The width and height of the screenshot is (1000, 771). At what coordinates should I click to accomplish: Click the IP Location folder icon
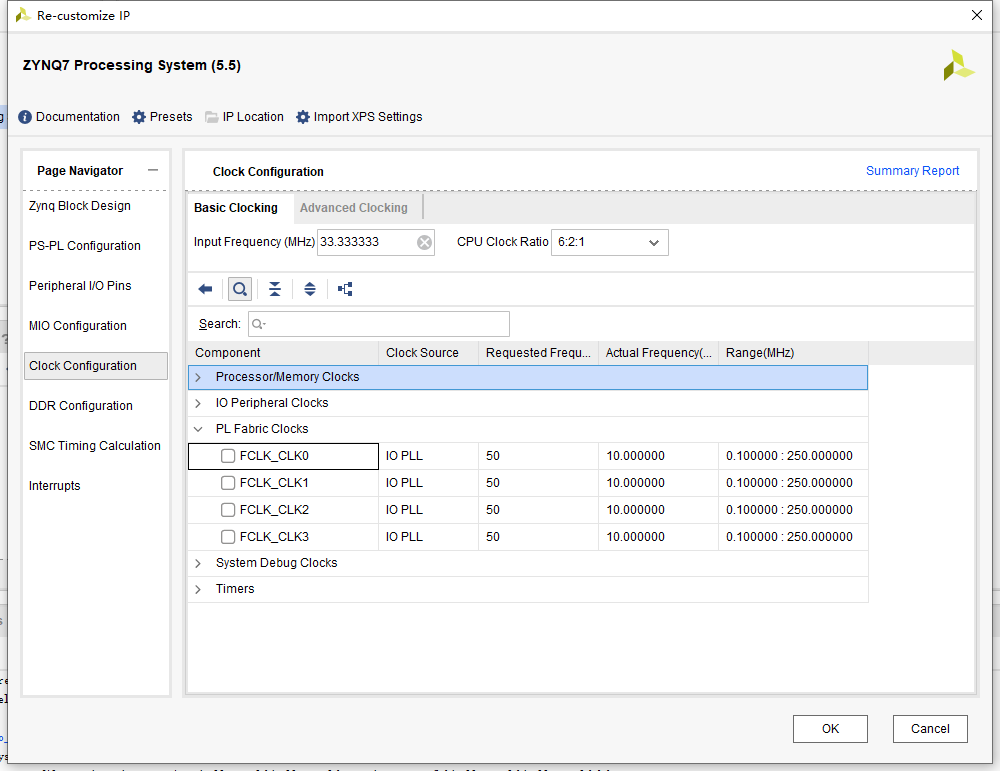212,117
